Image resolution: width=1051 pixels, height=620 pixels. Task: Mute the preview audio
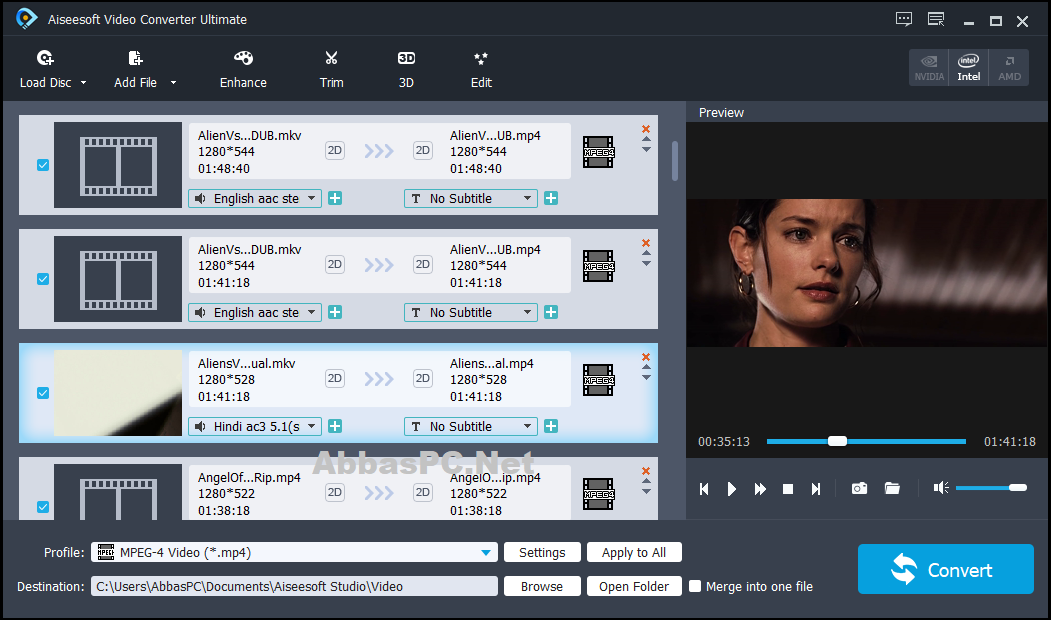(941, 488)
